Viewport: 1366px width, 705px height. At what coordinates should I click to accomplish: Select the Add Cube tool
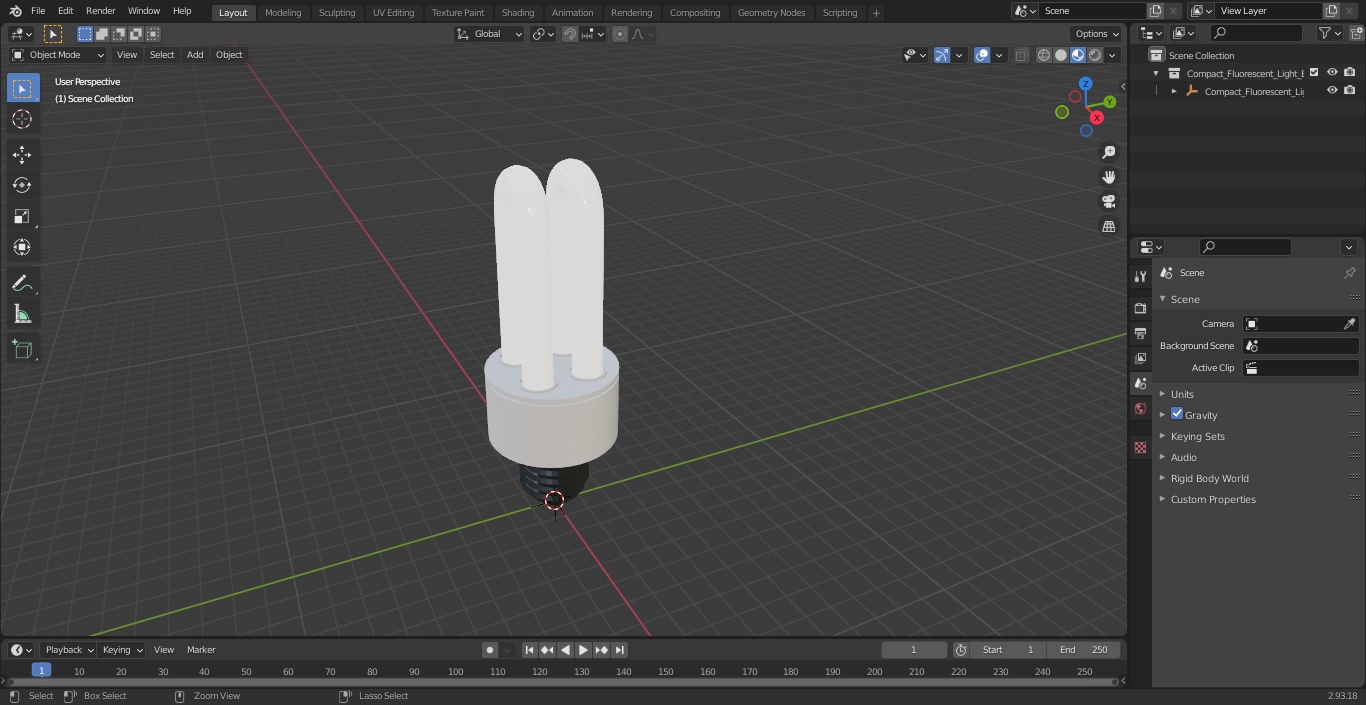click(x=22, y=350)
